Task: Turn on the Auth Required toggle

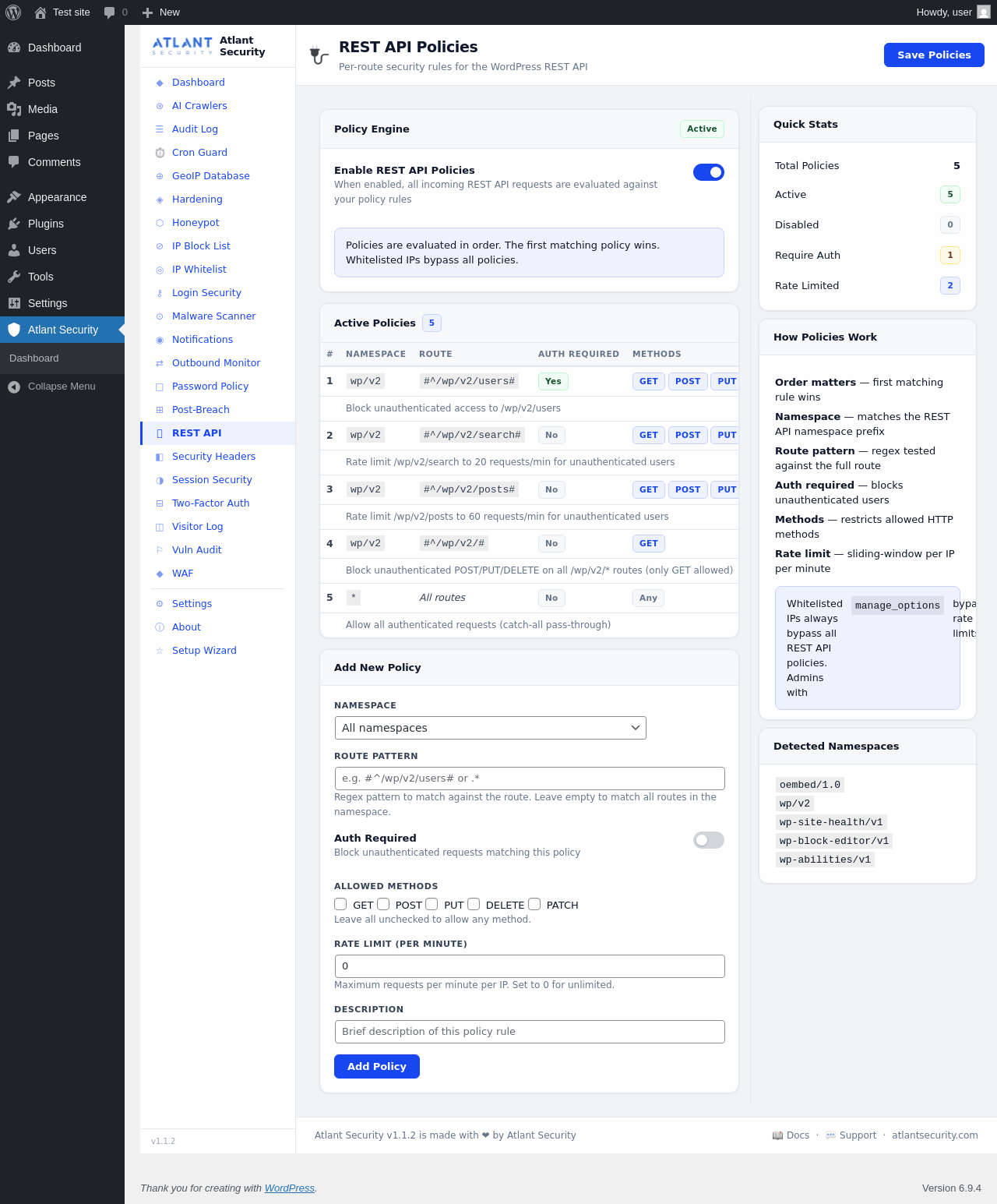Action: point(708,840)
